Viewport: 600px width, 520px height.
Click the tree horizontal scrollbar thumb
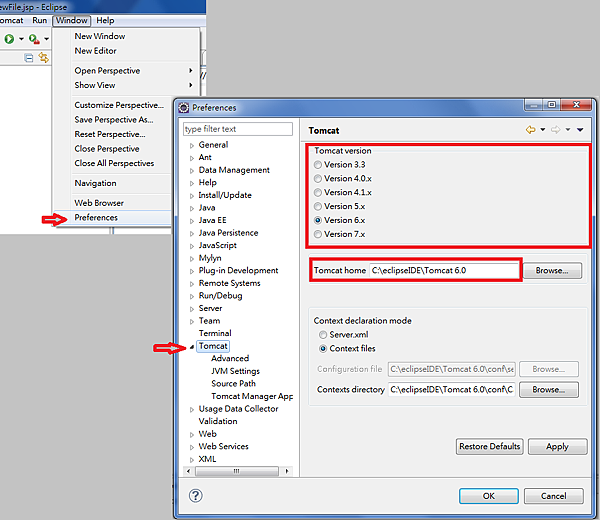[x=236, y=471]
